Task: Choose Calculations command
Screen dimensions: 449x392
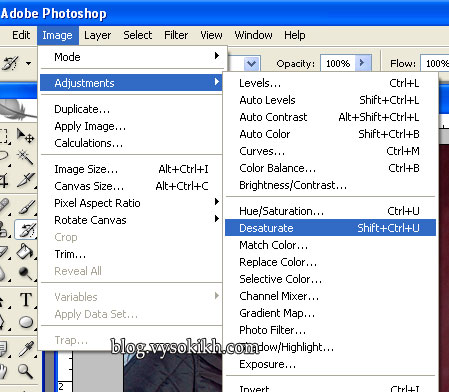Action: coord(131,143)
